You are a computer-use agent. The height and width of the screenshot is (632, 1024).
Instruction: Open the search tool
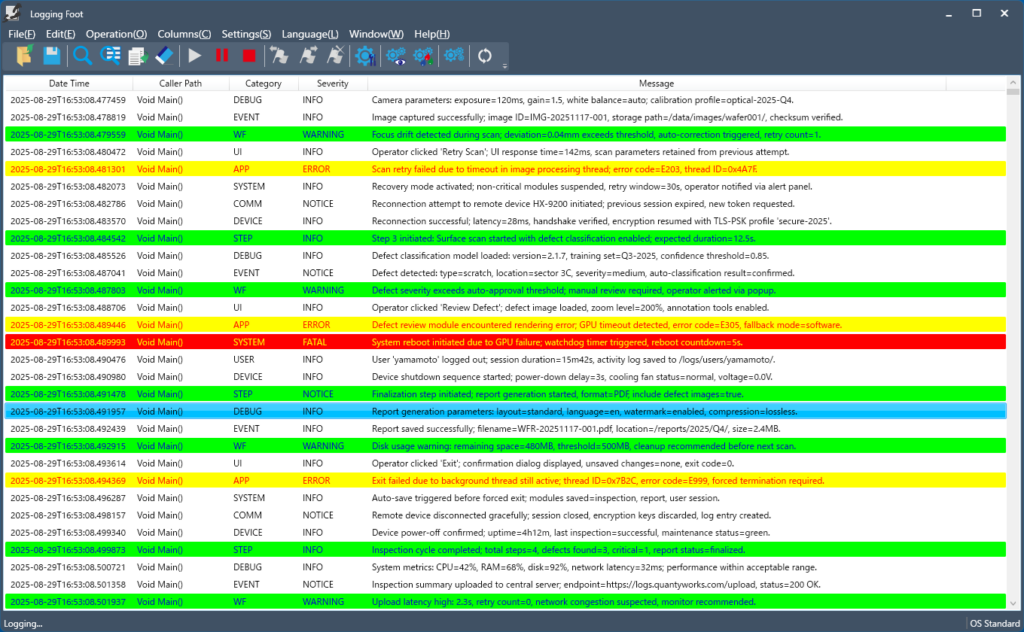click(x=81, y=56)
